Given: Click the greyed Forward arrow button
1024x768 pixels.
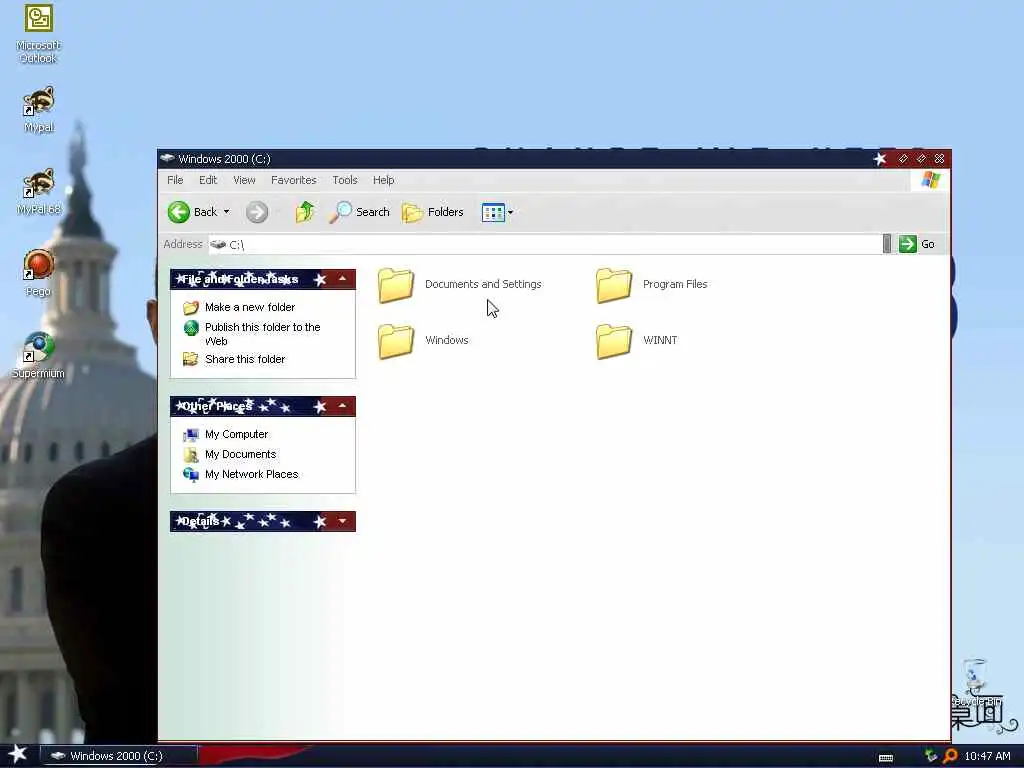Looking at the screenshot, I should [x=257, y=212].
